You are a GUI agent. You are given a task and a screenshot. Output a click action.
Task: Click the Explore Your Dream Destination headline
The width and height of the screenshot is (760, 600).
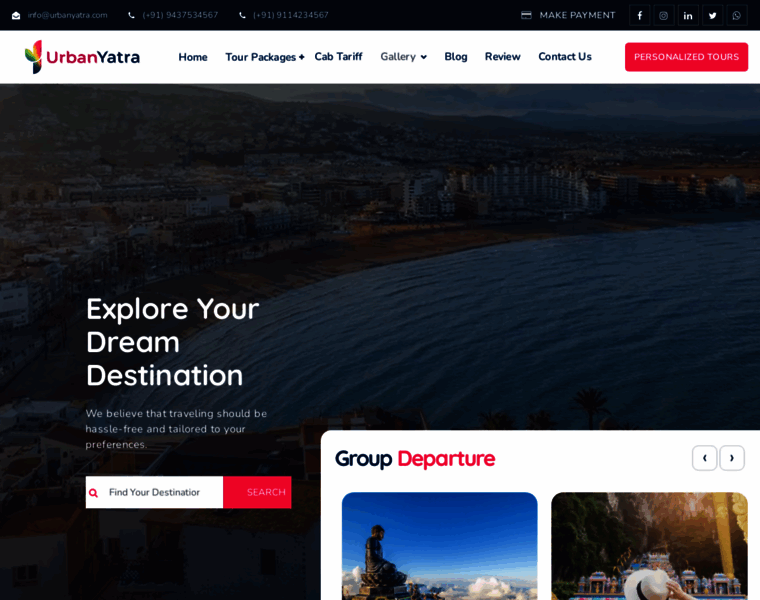coord(173,342)
